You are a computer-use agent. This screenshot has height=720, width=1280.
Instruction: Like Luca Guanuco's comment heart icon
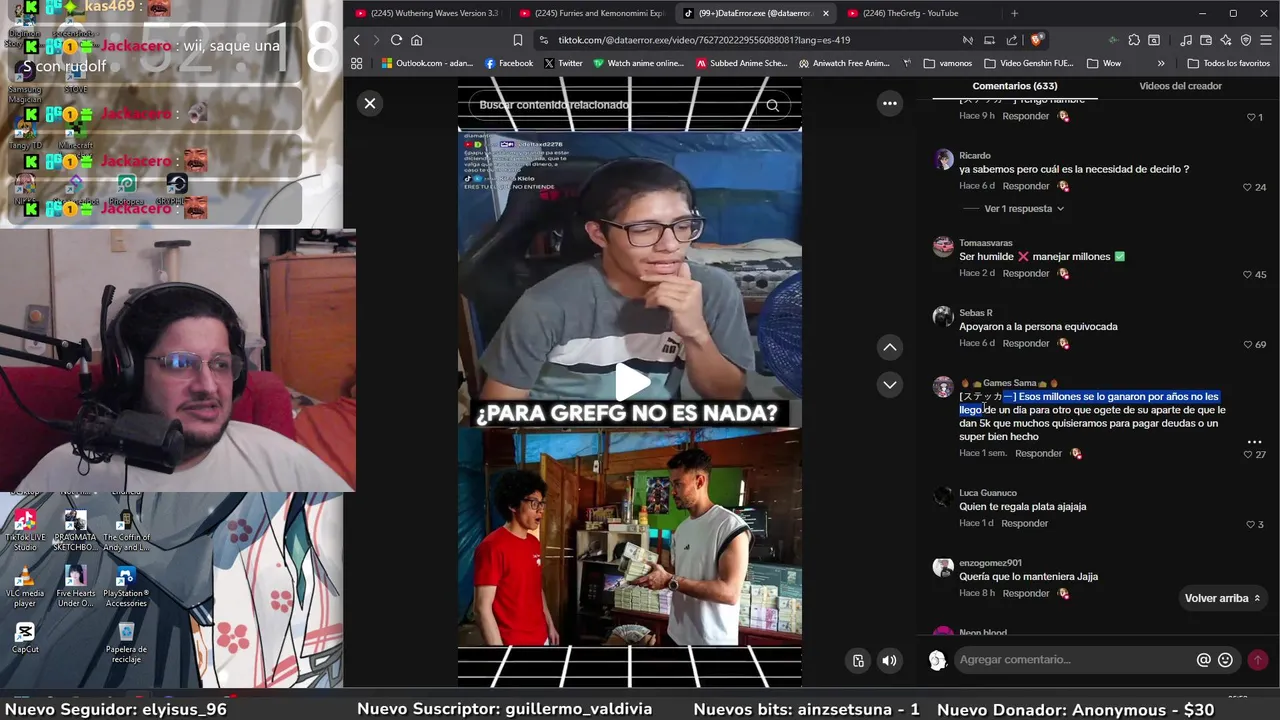click(x=1250, y=524)
